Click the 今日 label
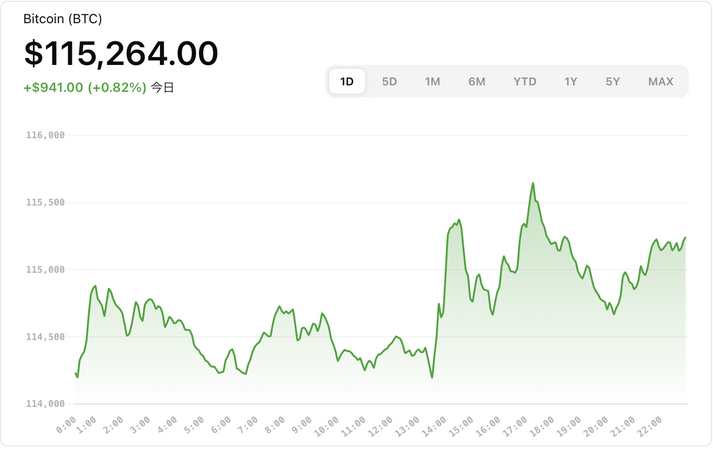Screen dimensions: 713x450 [162, 87]
